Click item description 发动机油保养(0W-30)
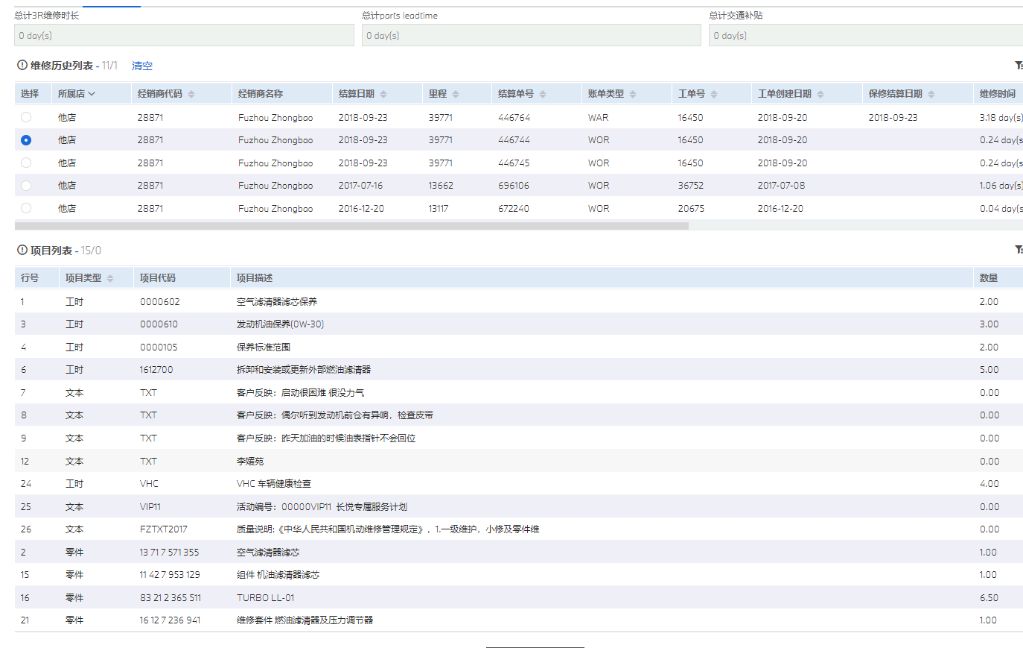The image size is (1023, 648). coord(280,324)
